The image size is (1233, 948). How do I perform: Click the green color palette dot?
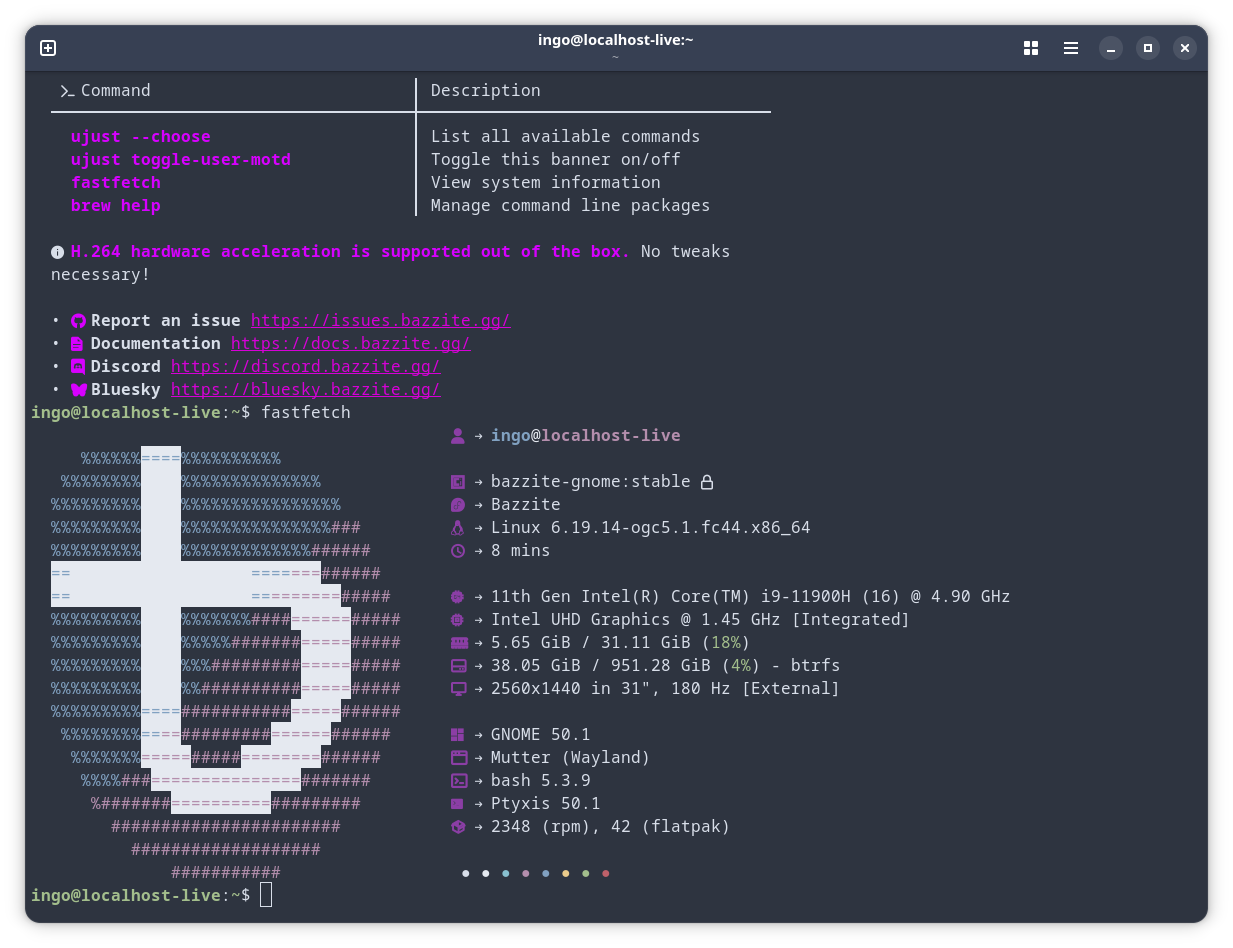586,873
